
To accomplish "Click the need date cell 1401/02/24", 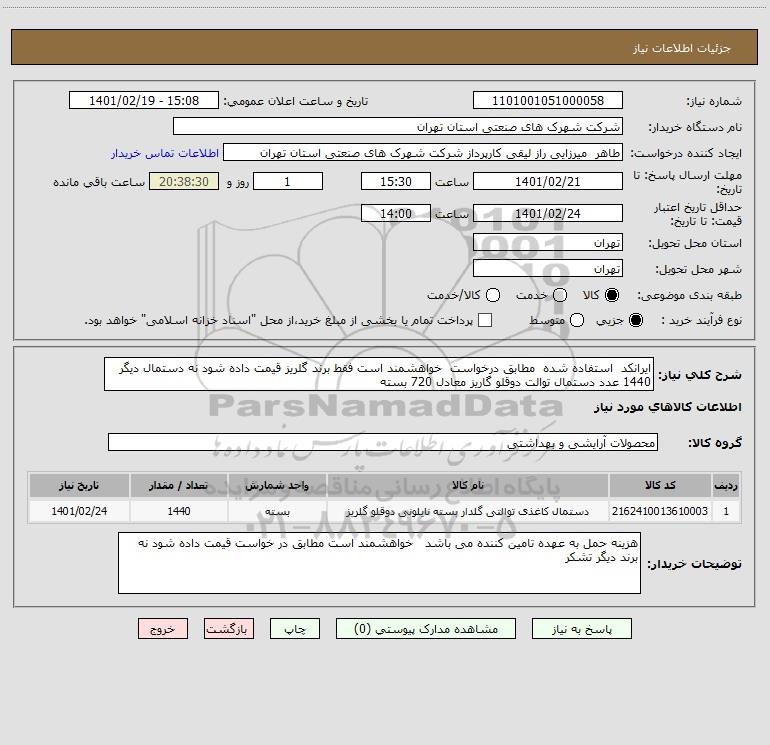I will click(79, 511).
